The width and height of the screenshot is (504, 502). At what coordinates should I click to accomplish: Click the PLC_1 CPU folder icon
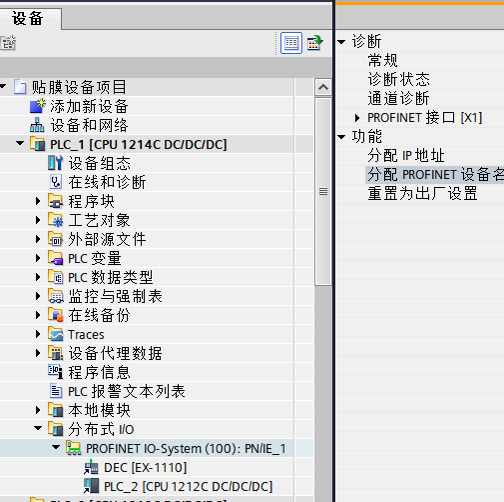tap(38, 144)
